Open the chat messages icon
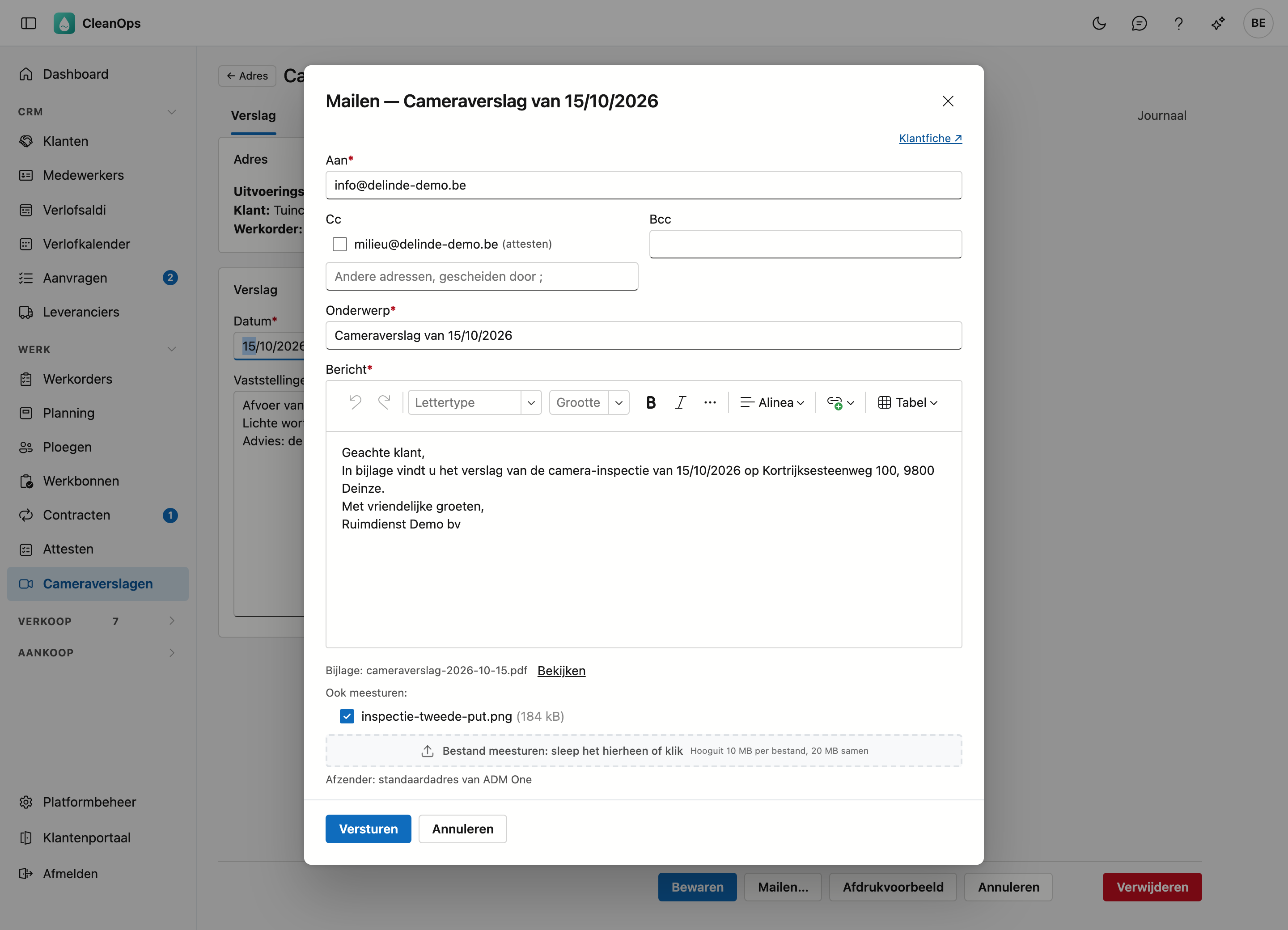This screenshot has width=1288, height=930. tap(1139, 23)
